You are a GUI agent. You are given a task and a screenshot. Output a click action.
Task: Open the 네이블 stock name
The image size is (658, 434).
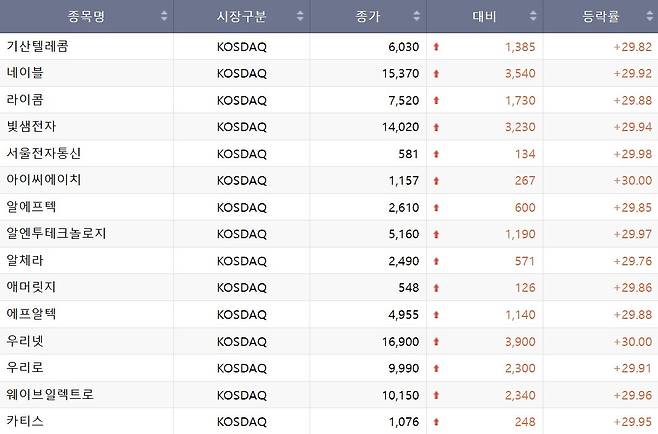[25, 73]
